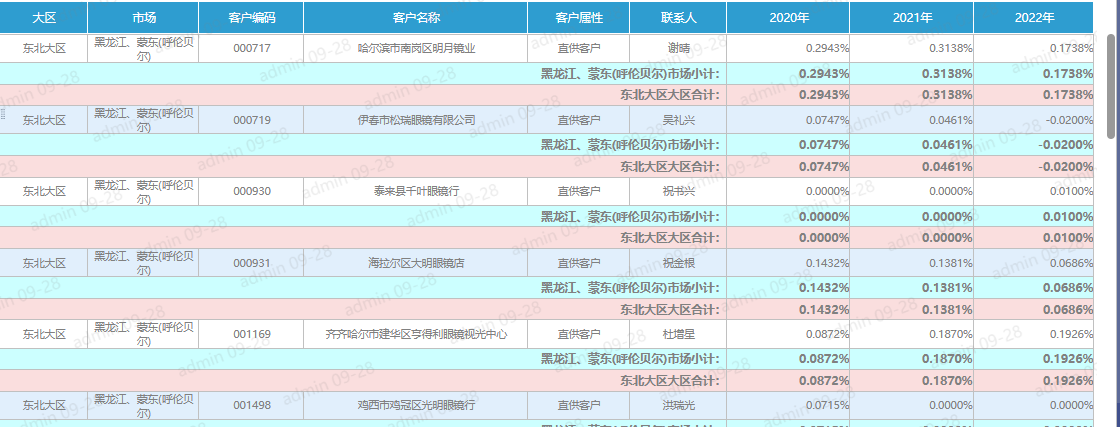This screenshot has height=427, width=1120.
Task: Click 2022 value 0.0686% in the 000931 row
Action: [x=1071, y=263]
